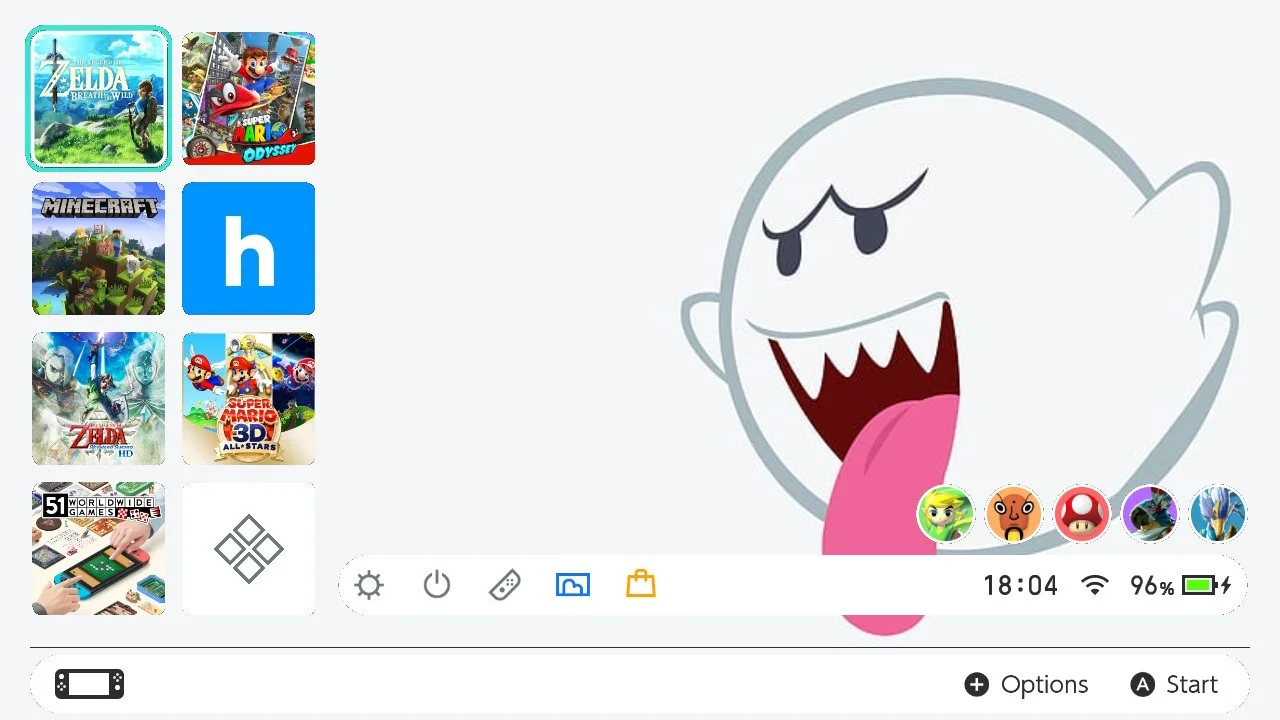This screenshot has height=720, width=1280.
Task: Select the blue bird-character user avatar
Action: 1218,514
